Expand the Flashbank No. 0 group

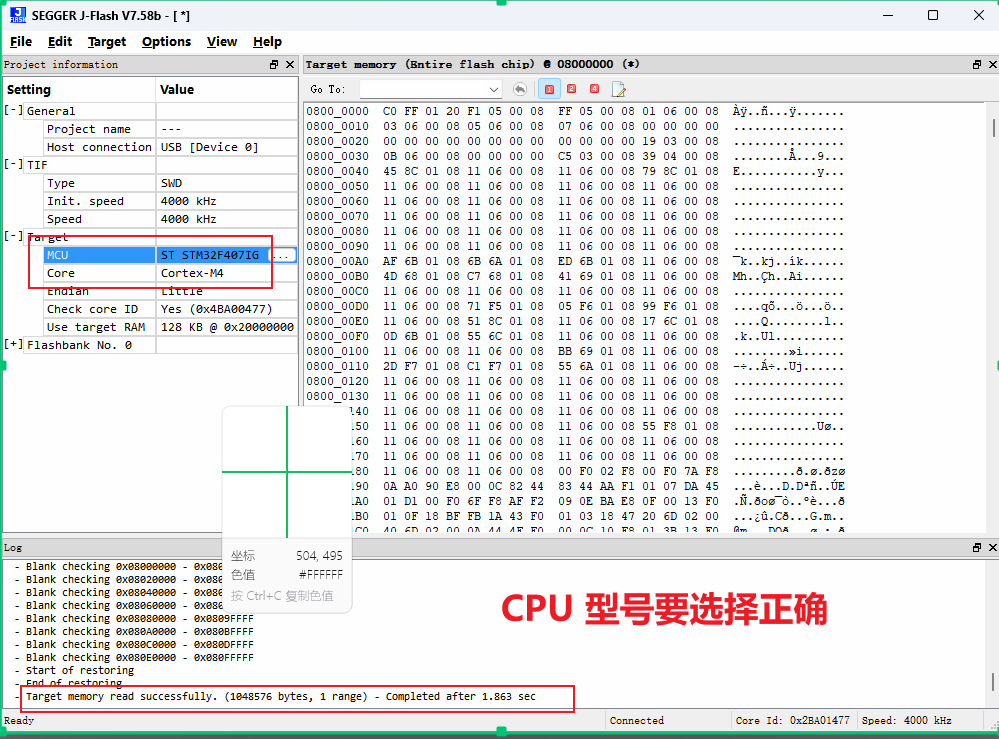[x=13, y=345]
